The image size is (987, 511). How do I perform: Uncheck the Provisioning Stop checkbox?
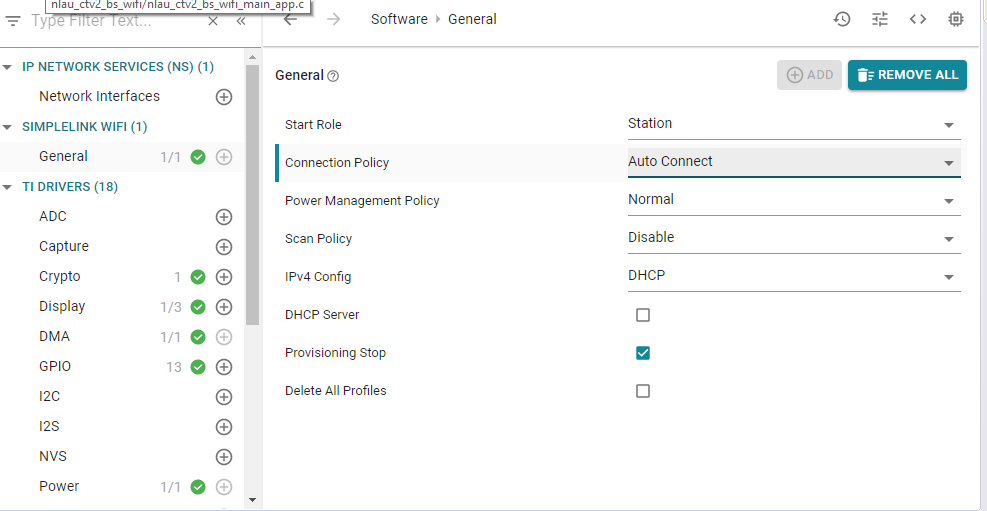(x=643, y=353)
